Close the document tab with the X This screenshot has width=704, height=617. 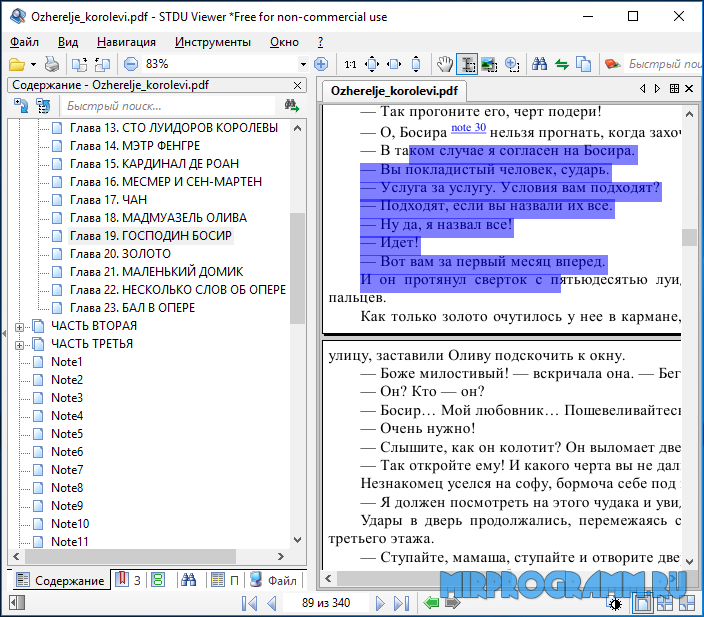pyautogui.click(x=689, y=89)
